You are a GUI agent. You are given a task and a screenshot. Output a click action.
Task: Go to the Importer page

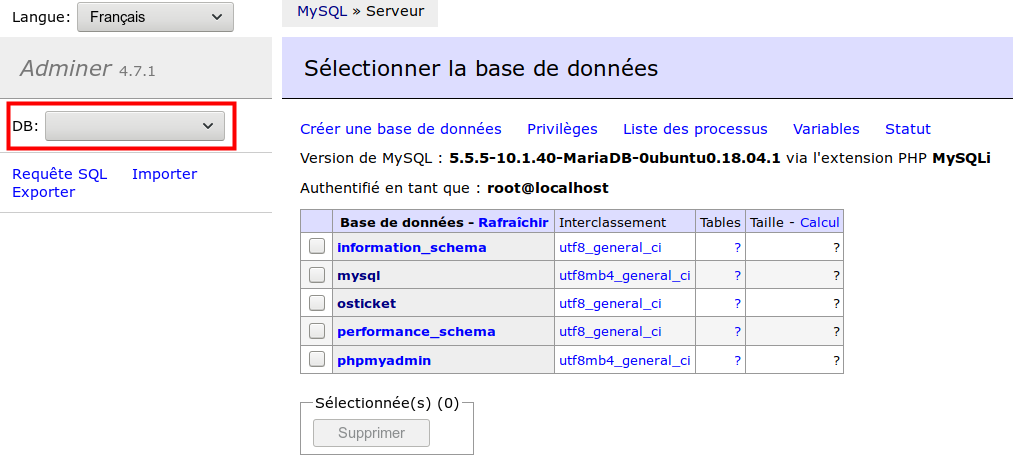(x=164, y=174)
